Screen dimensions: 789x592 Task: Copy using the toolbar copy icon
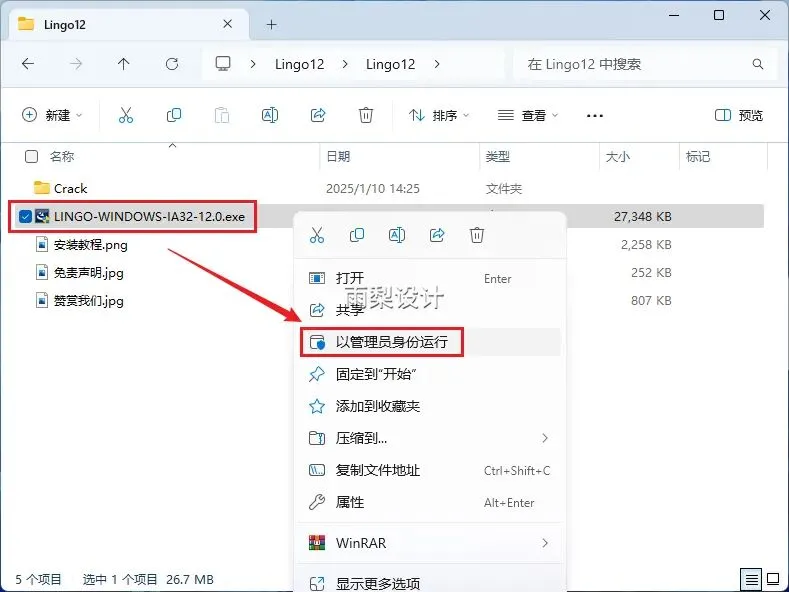[x=174, y=115]
